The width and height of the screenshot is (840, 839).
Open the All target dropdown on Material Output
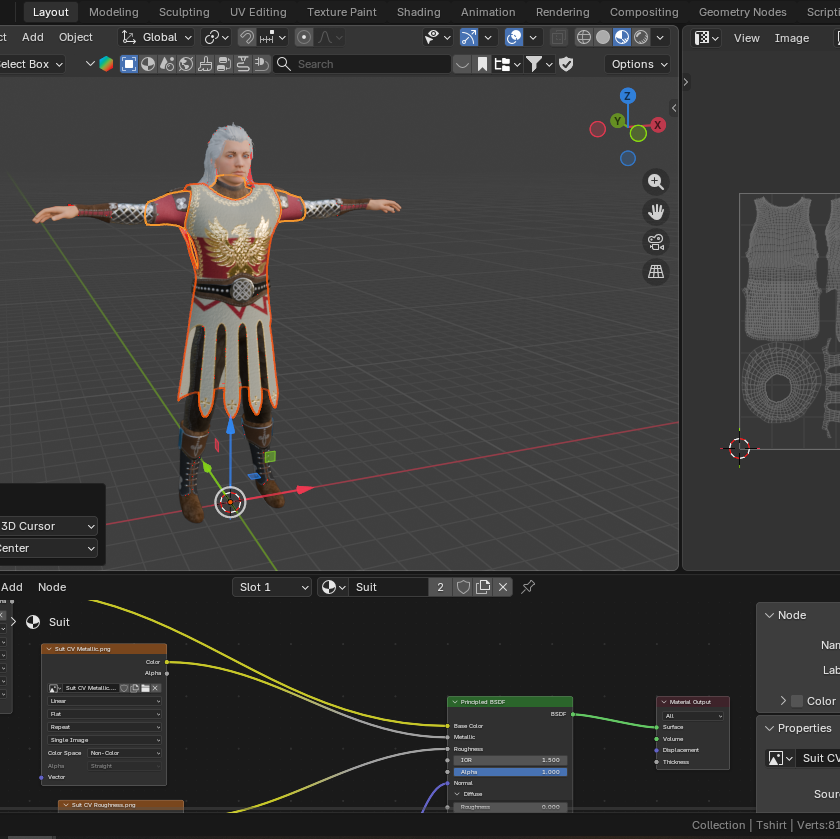pyautogui.click(x=693, y=716)
